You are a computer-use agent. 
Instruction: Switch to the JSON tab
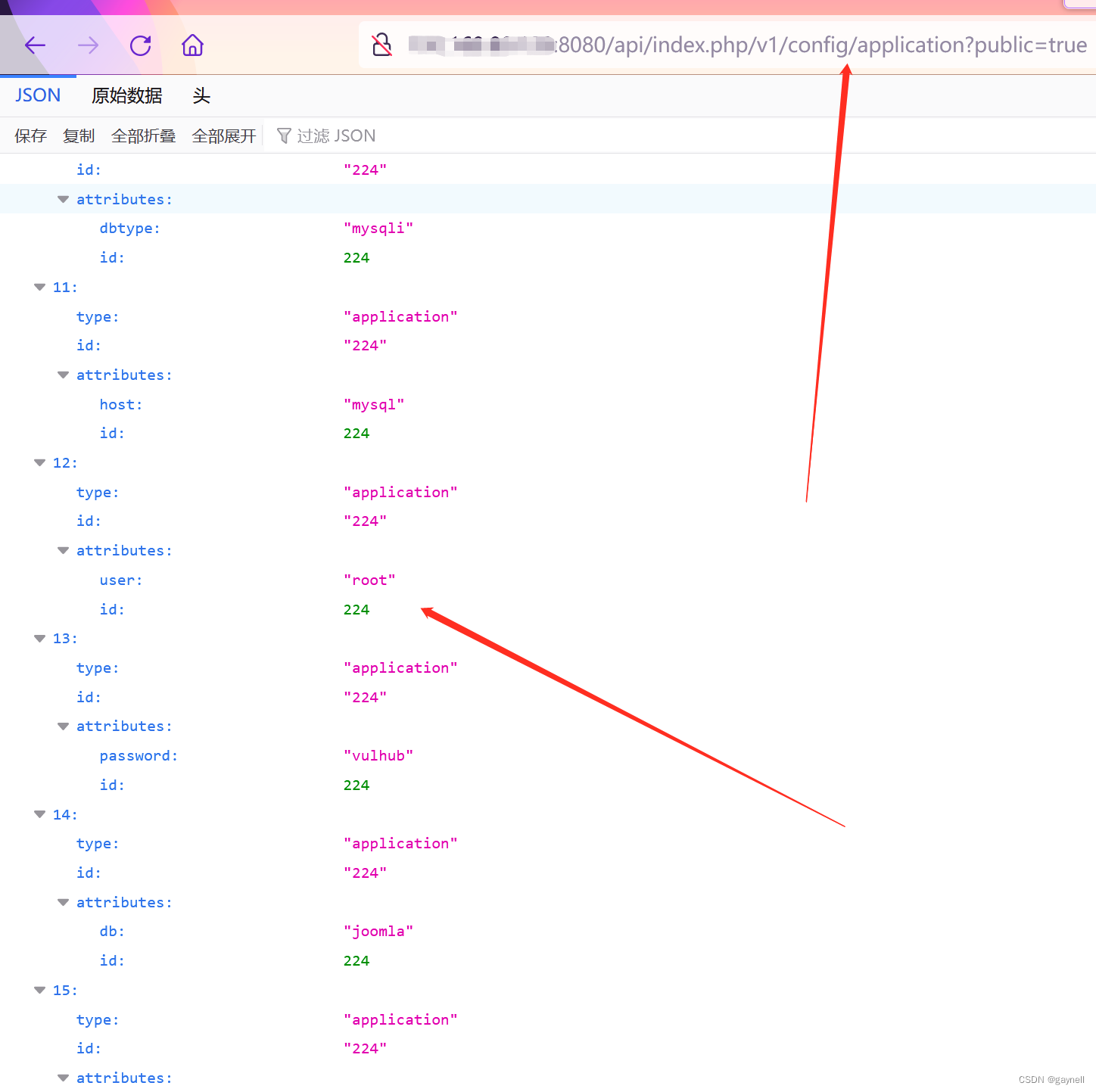point(38,95)
